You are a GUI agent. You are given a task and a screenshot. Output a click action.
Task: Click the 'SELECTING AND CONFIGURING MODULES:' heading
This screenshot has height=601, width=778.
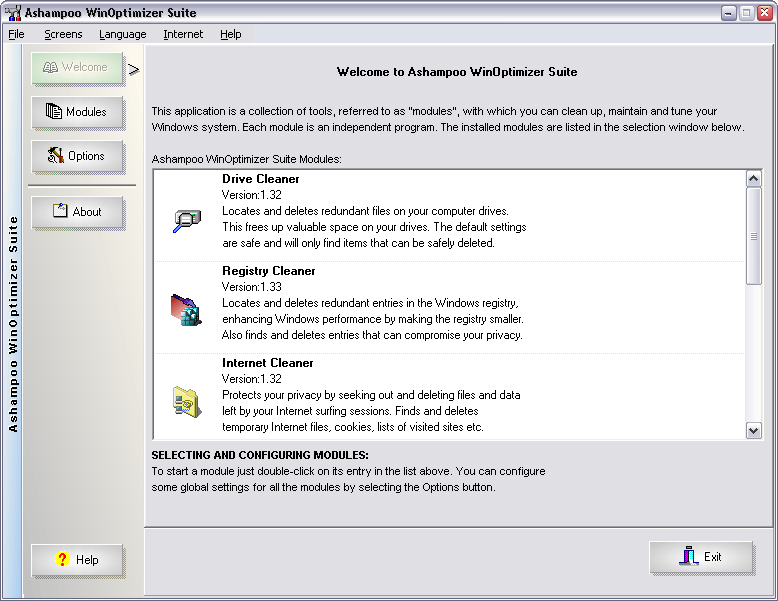point(260,455)
